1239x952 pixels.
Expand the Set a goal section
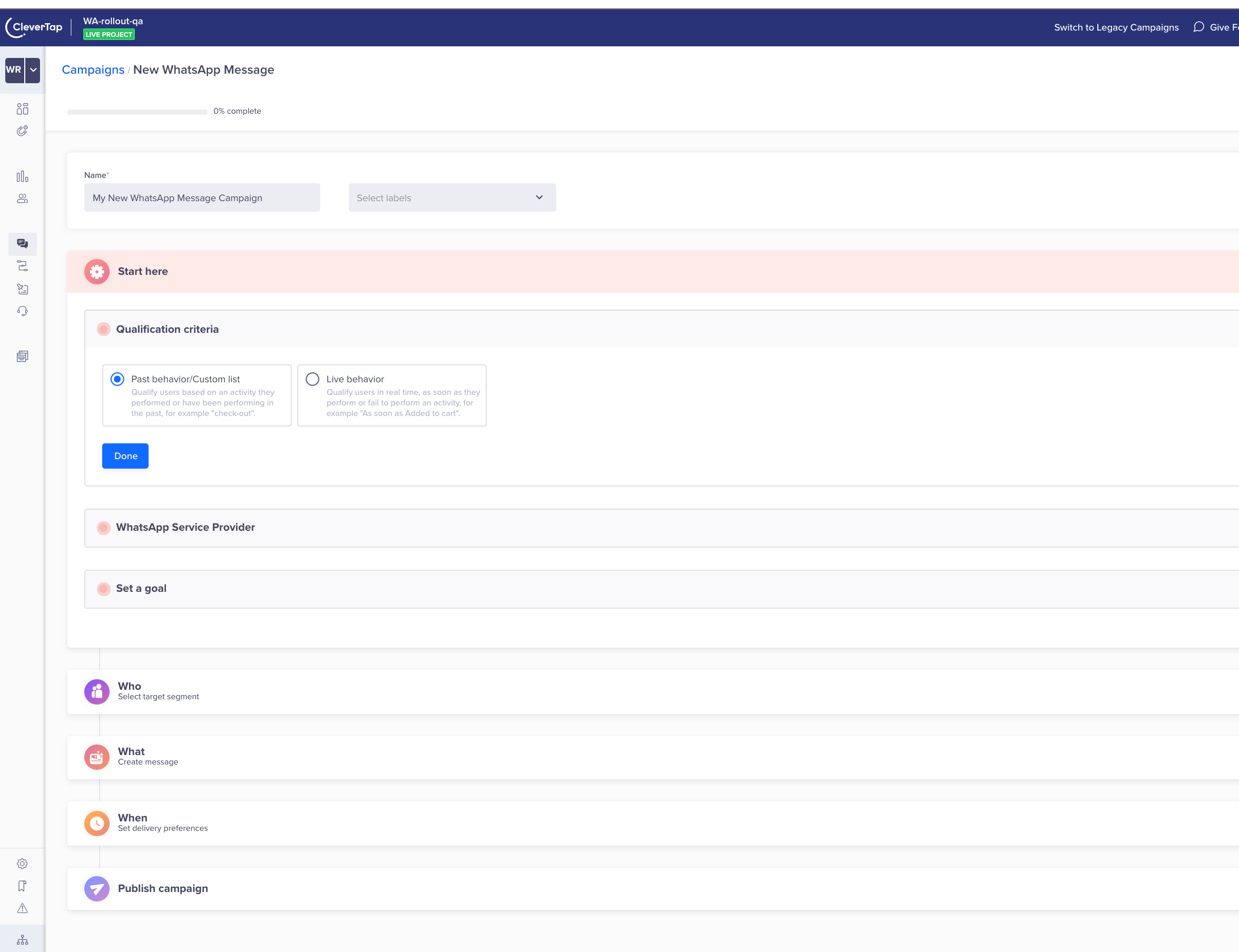[x=141, y=589]
